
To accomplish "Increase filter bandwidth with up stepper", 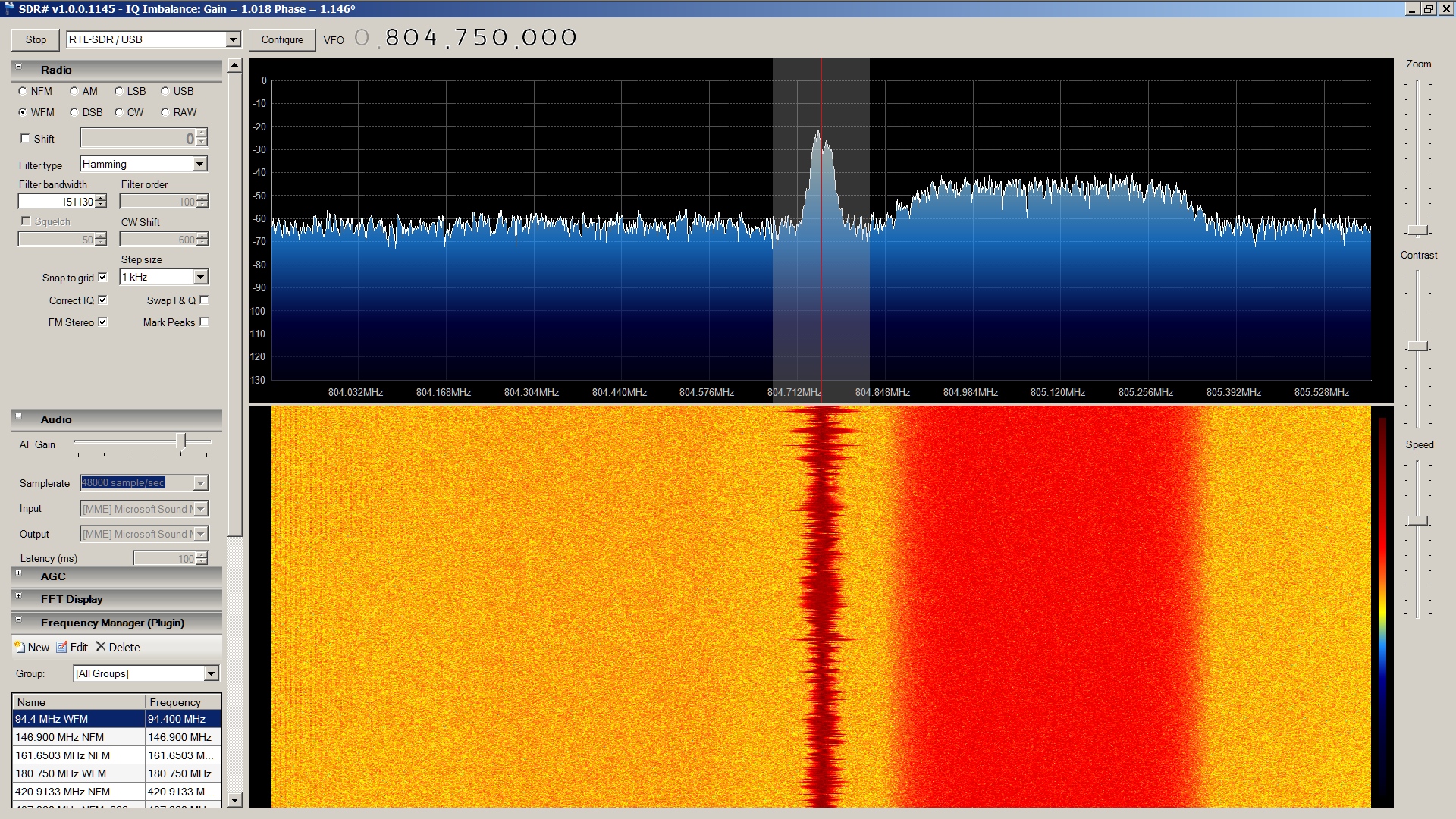I will tap(101, 198).
